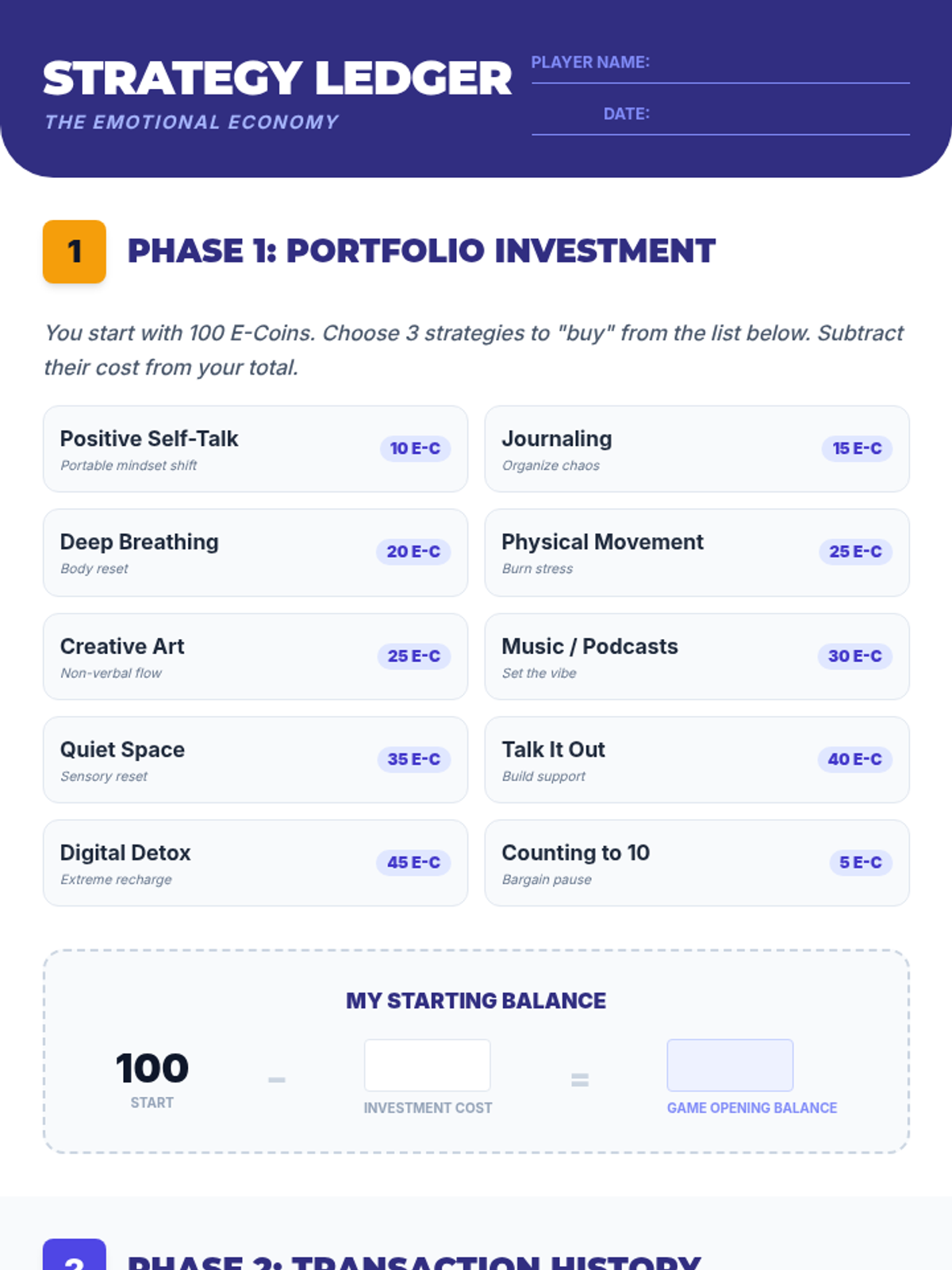Click the 45 E-C price badge
Screen dimensions: 952x1270
click(413, 863)
